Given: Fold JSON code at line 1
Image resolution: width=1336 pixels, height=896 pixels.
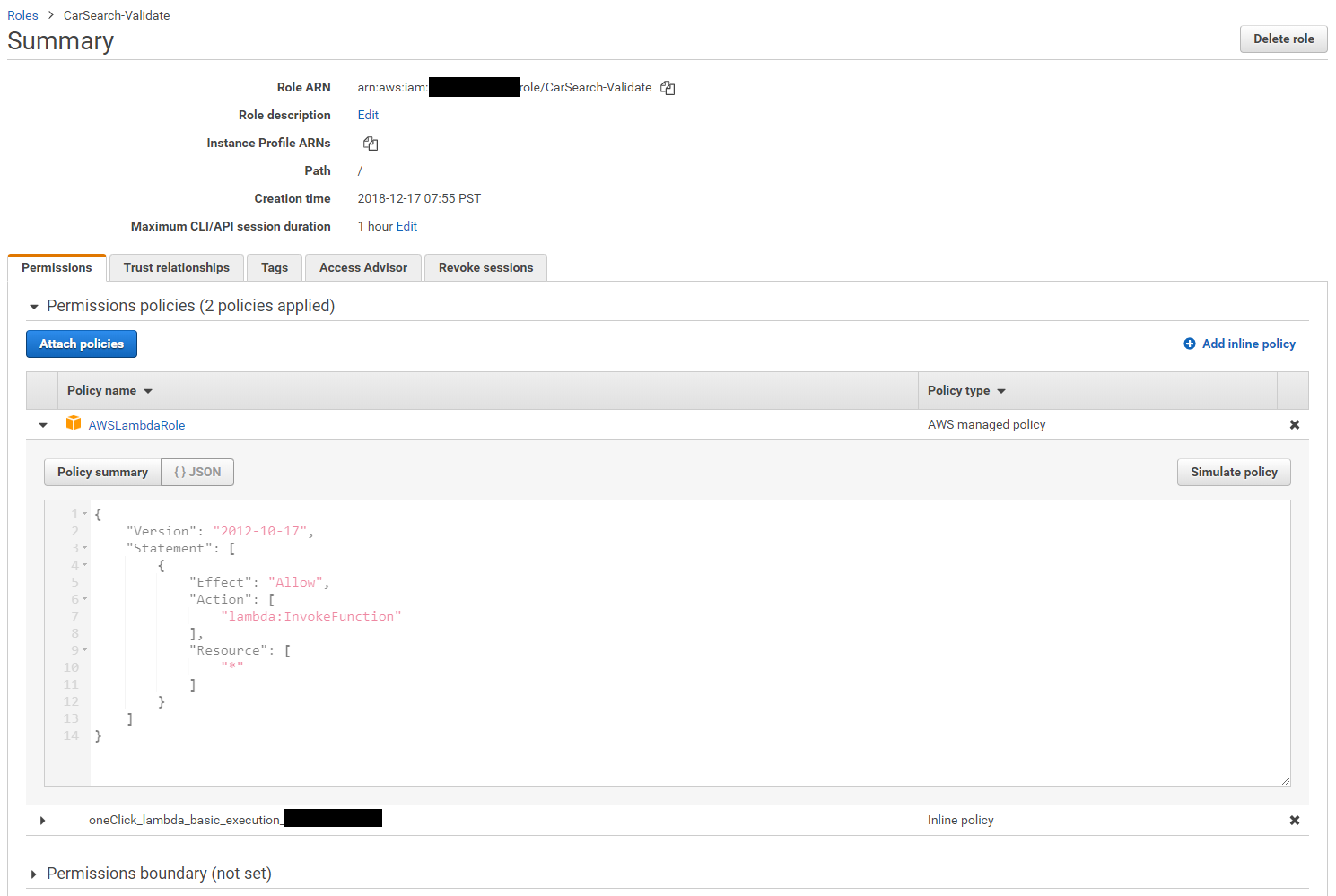Looking at the screenshot, I should (x=85, y=514).
